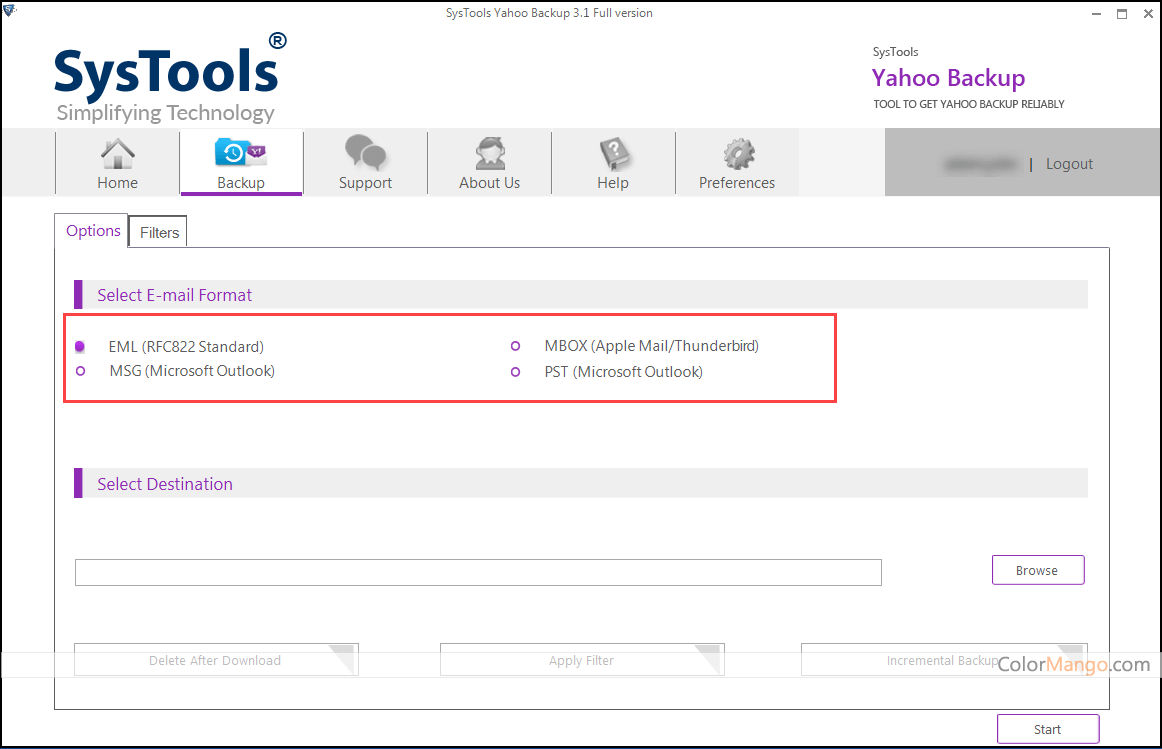This screenshot has height=749, width=1162.
Task: Select MBOX (Apple Mail/Thunderbird) format
Action: [x=515, y=345]
